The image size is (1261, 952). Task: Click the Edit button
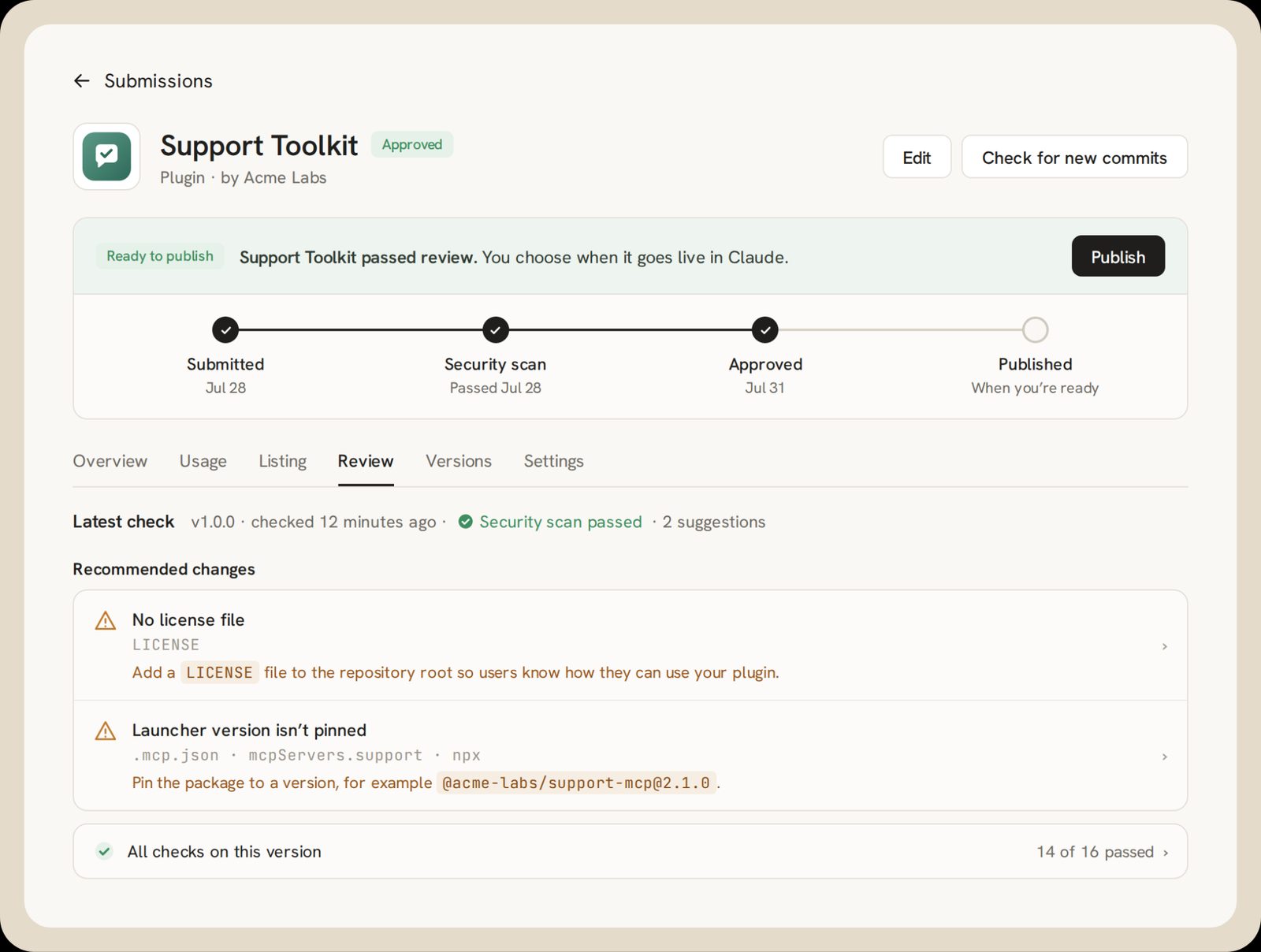click(917, 157)
